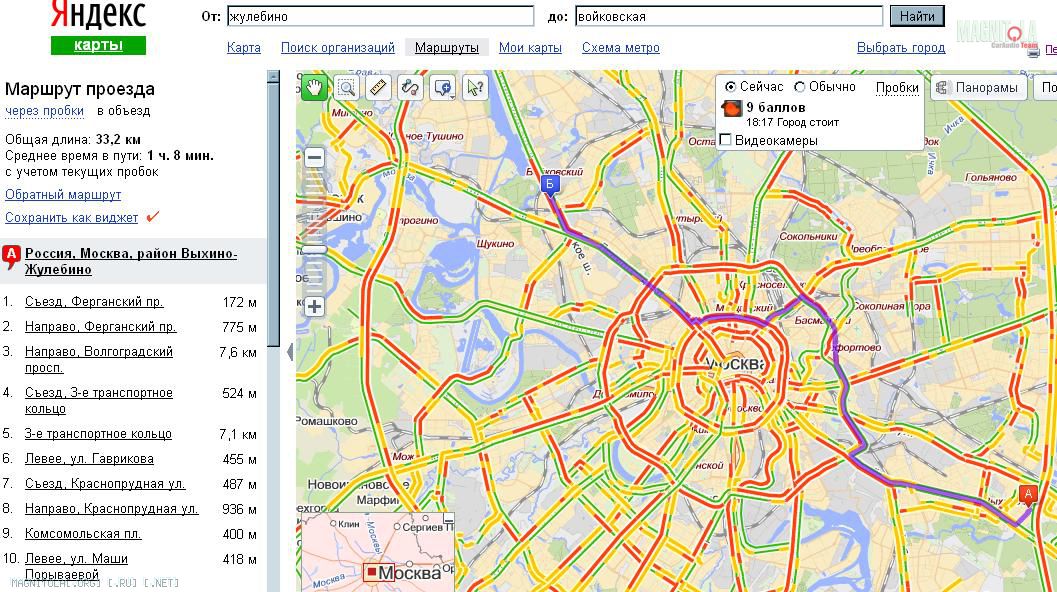The width and height of the screenshot is (1057, 592).
Task: Click the 9 баллов traffic score text
Action: 776,108
